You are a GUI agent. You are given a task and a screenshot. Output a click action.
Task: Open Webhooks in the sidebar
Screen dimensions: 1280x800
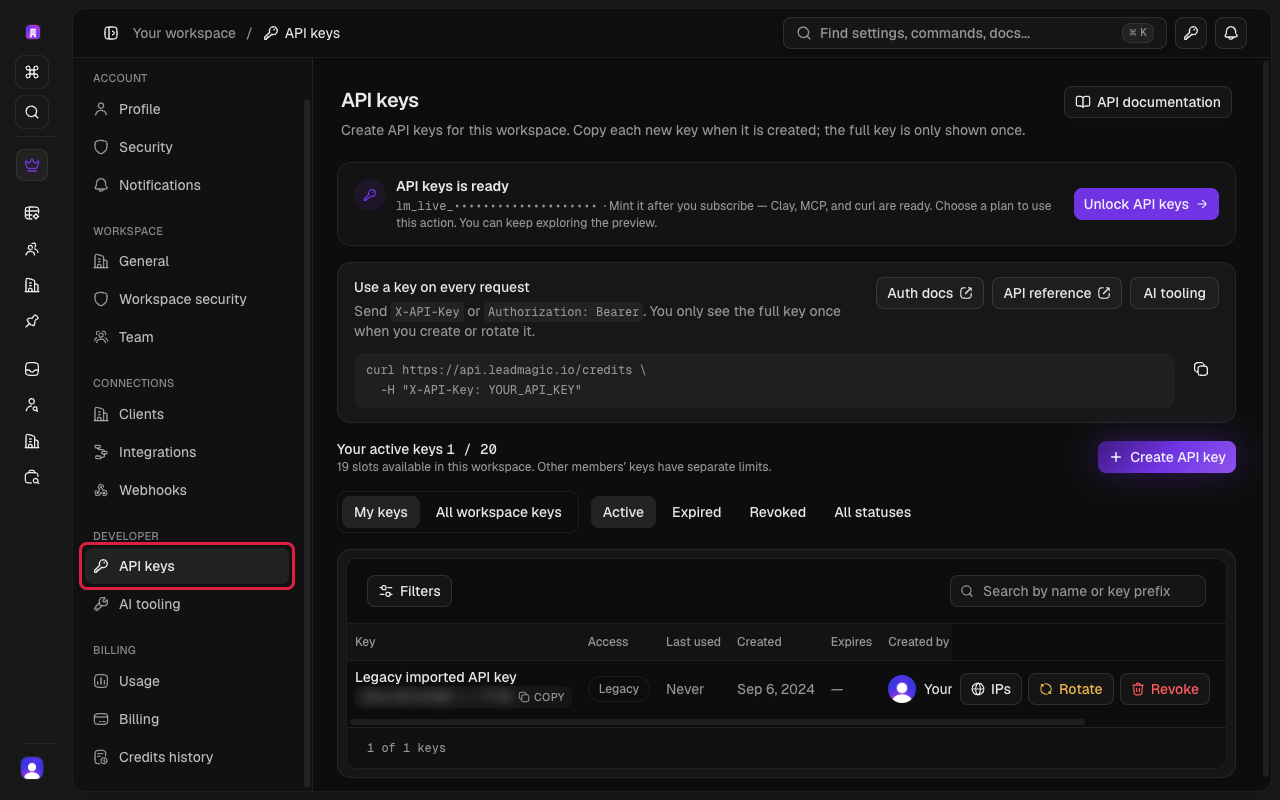click(x=187, y=490)
